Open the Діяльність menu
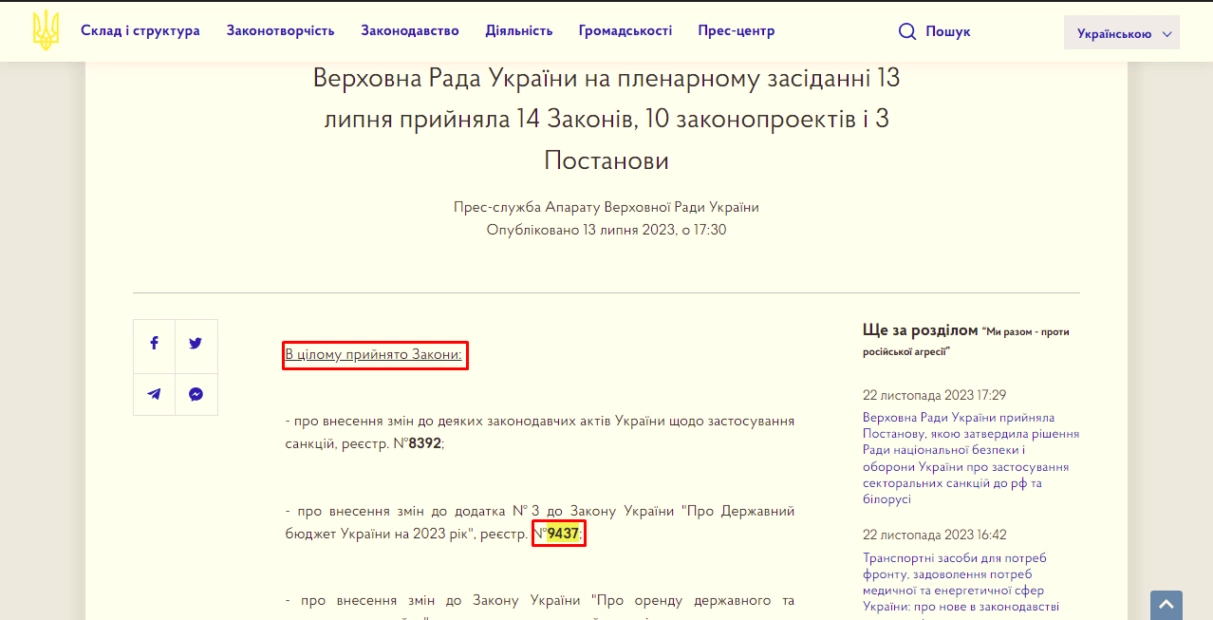 (519, 31)
